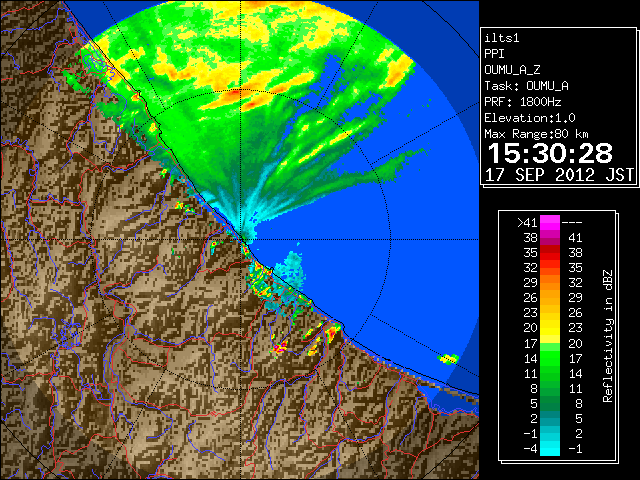Pick the cyan swatch at the color bar bottom
This screenshot has width=640, height=480.
(550, 449)
